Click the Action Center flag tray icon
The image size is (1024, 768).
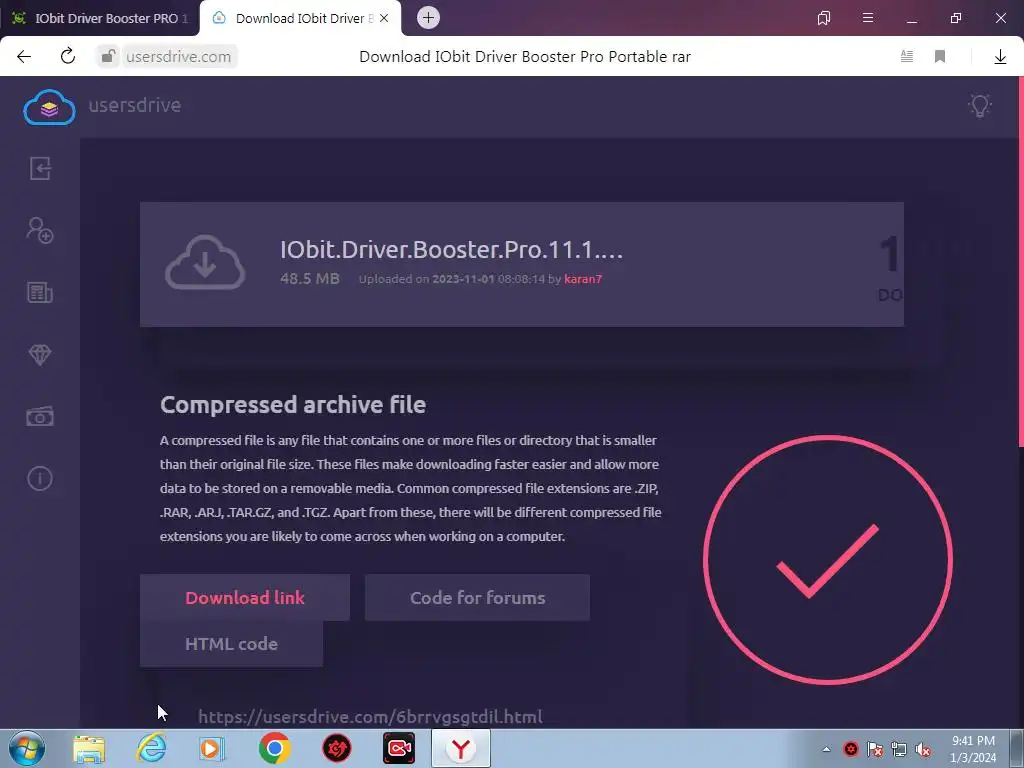click(x=875, y=749)
